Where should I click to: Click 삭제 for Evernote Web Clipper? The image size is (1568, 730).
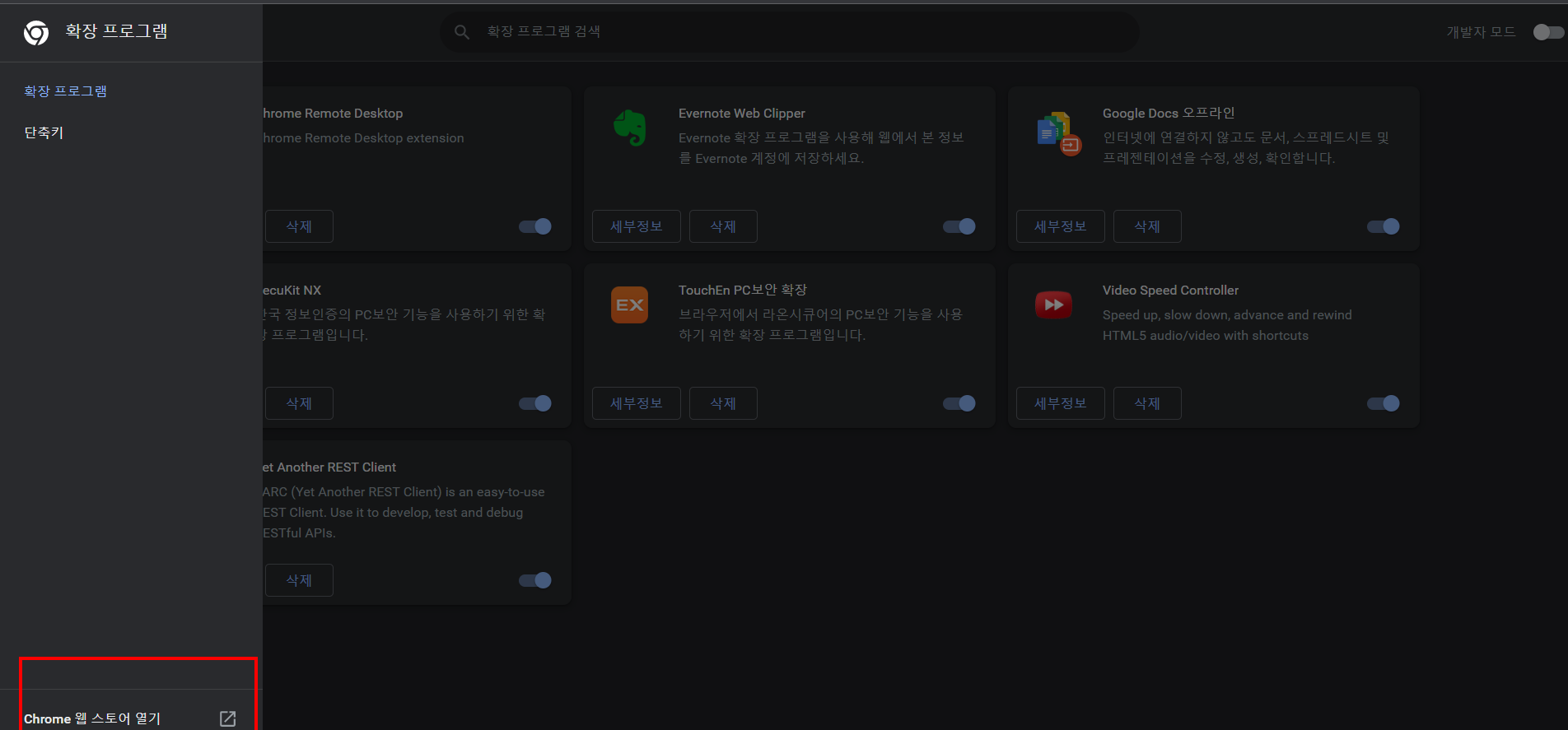point(723,226)
